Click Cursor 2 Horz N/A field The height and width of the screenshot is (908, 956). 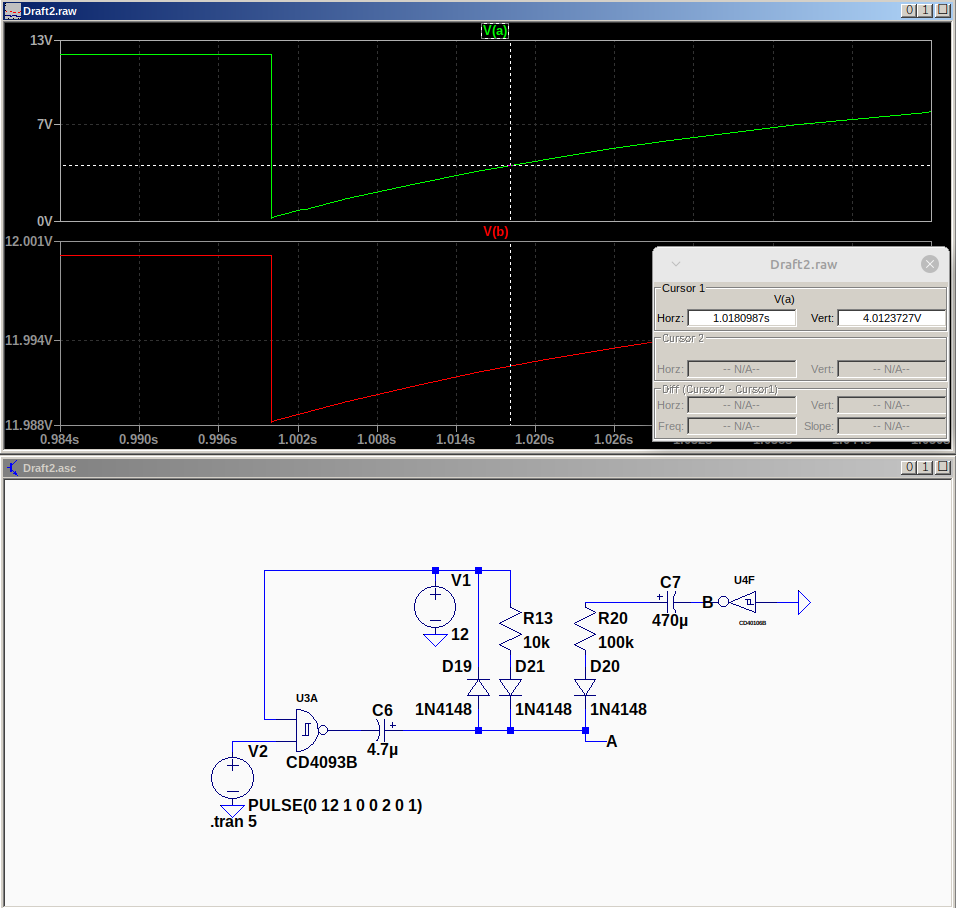coord(741,369)
